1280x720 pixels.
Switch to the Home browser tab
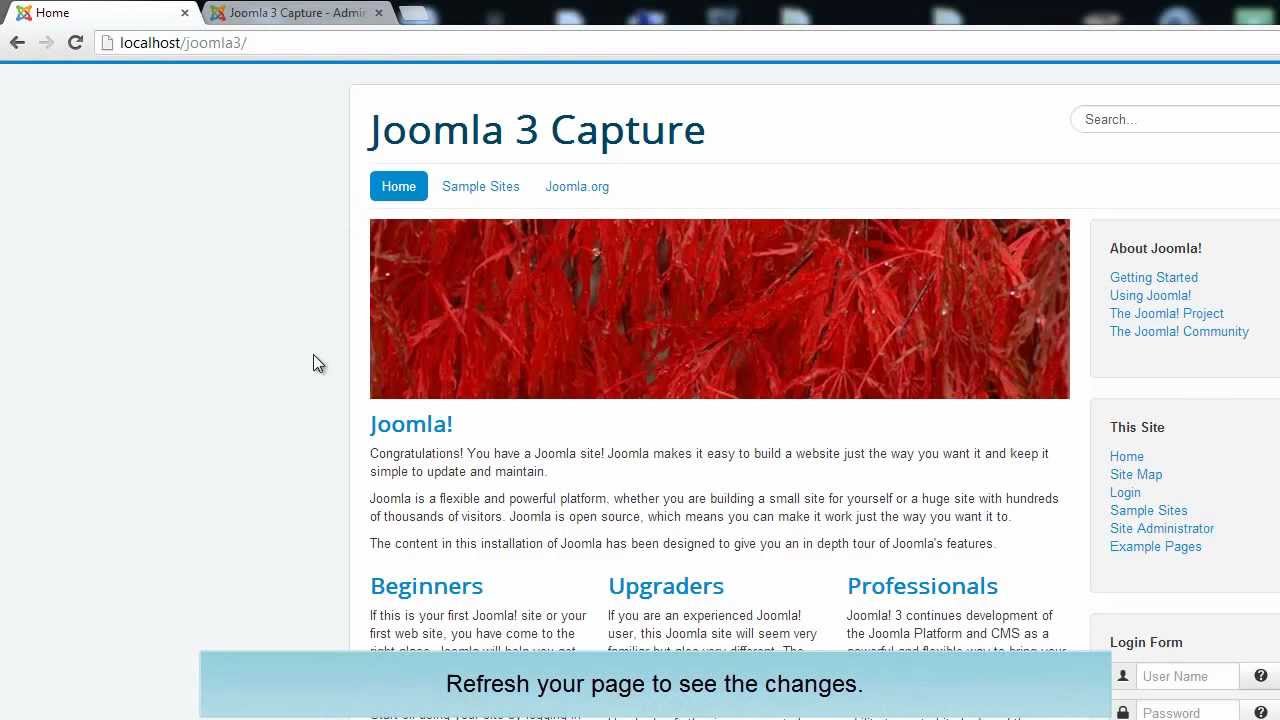(x=100, y=13)
